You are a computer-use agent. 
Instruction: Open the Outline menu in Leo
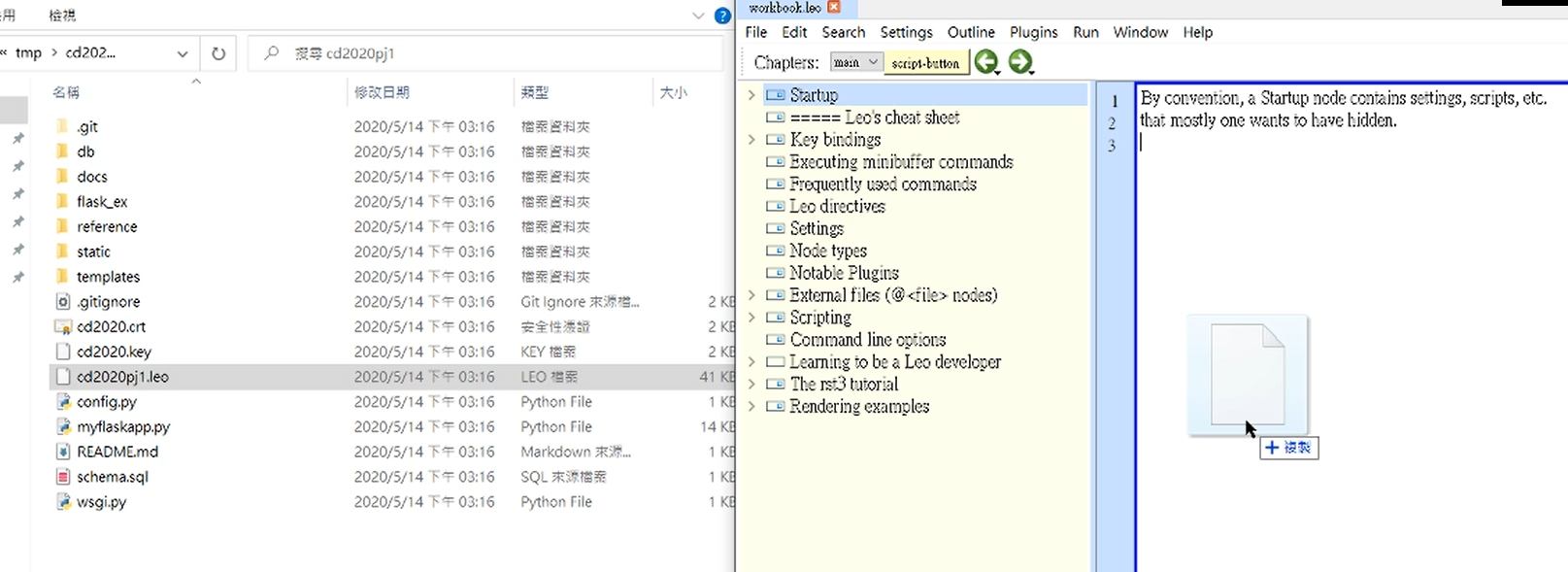tap(971, 32)
